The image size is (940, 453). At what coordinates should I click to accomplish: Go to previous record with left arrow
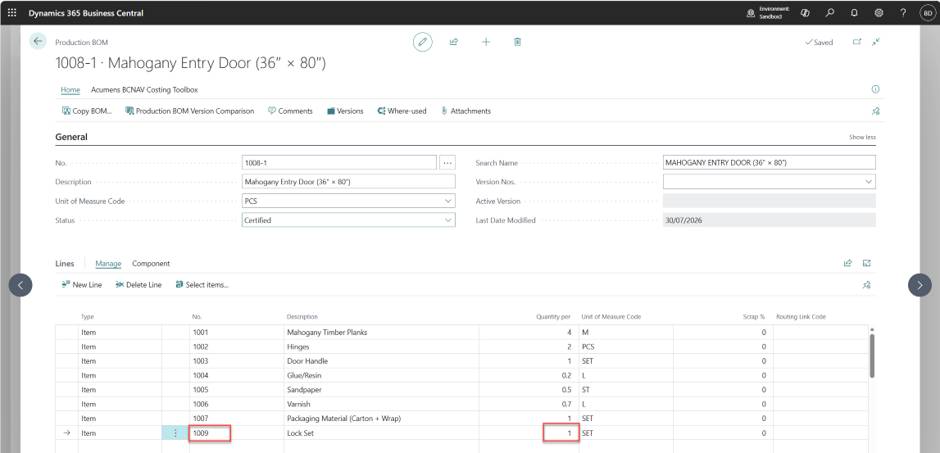(x=20, y=285)
